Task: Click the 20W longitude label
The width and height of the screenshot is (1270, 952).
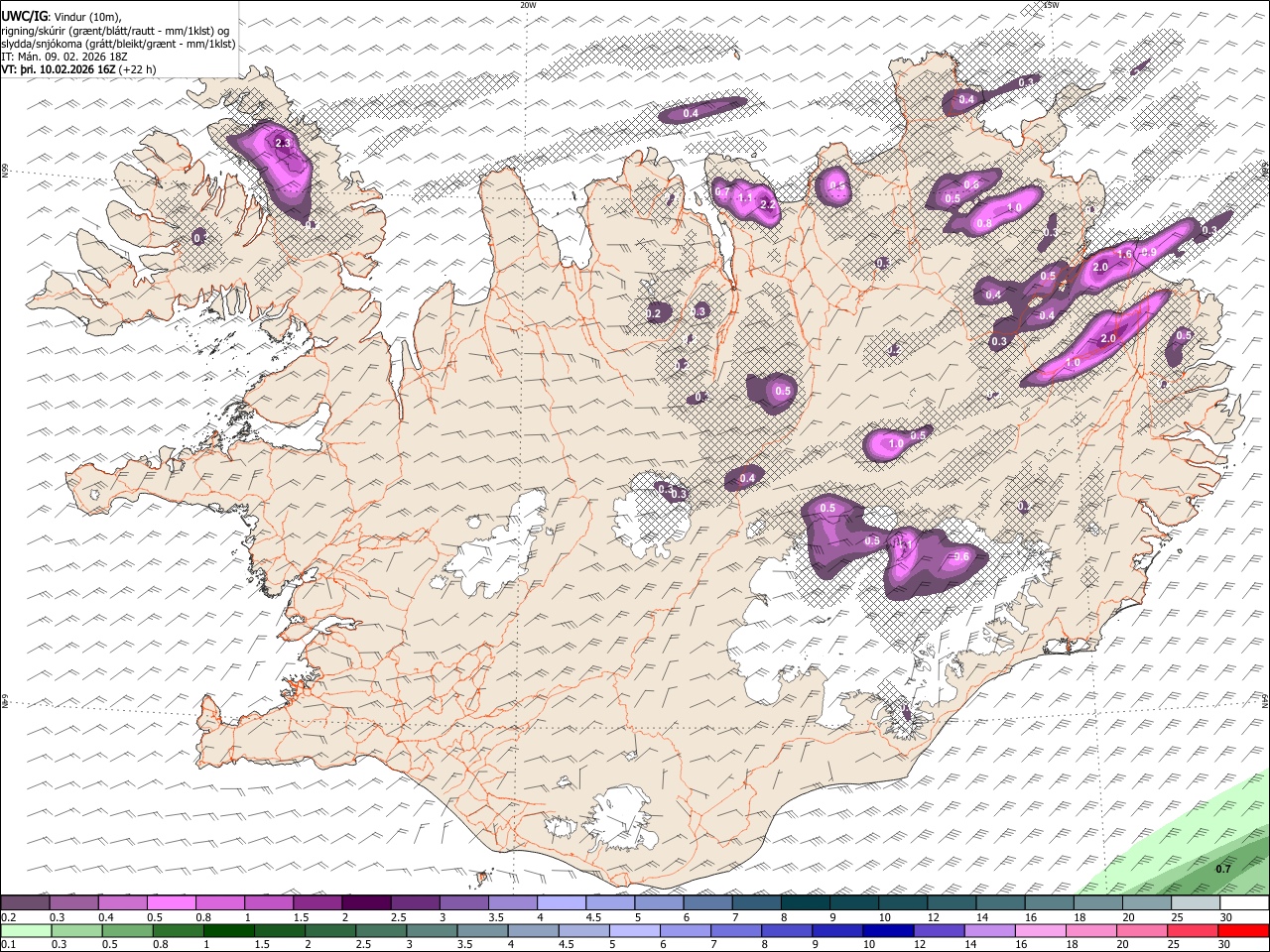Action: (x=528, y=5)
